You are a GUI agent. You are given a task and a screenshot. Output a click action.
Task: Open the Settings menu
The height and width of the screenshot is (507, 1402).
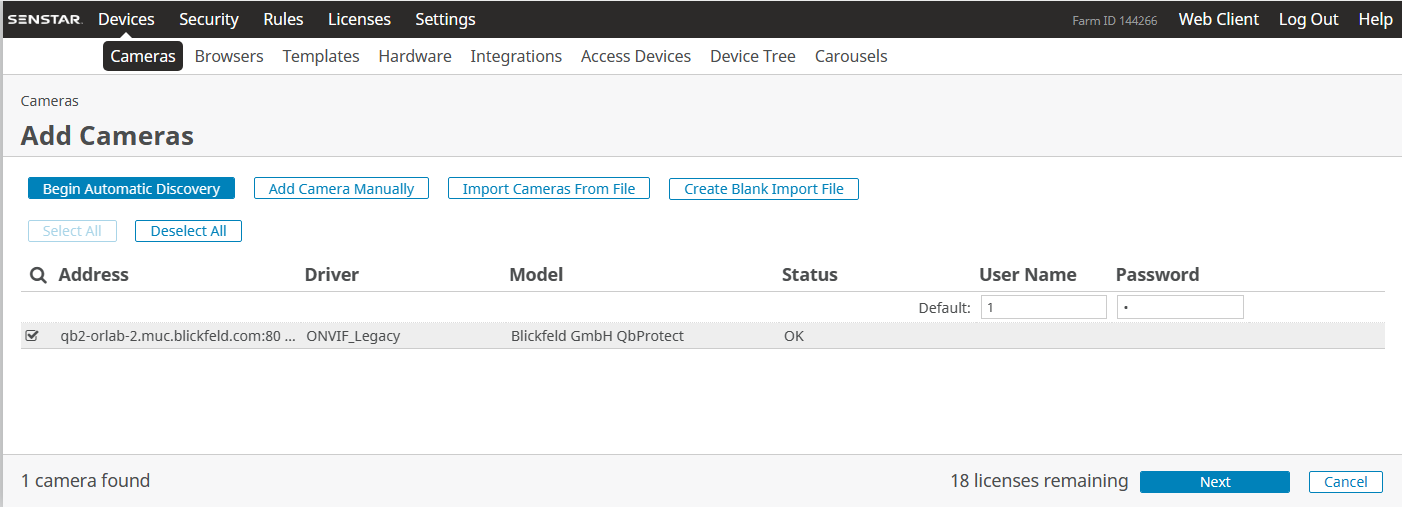[445, 19]
